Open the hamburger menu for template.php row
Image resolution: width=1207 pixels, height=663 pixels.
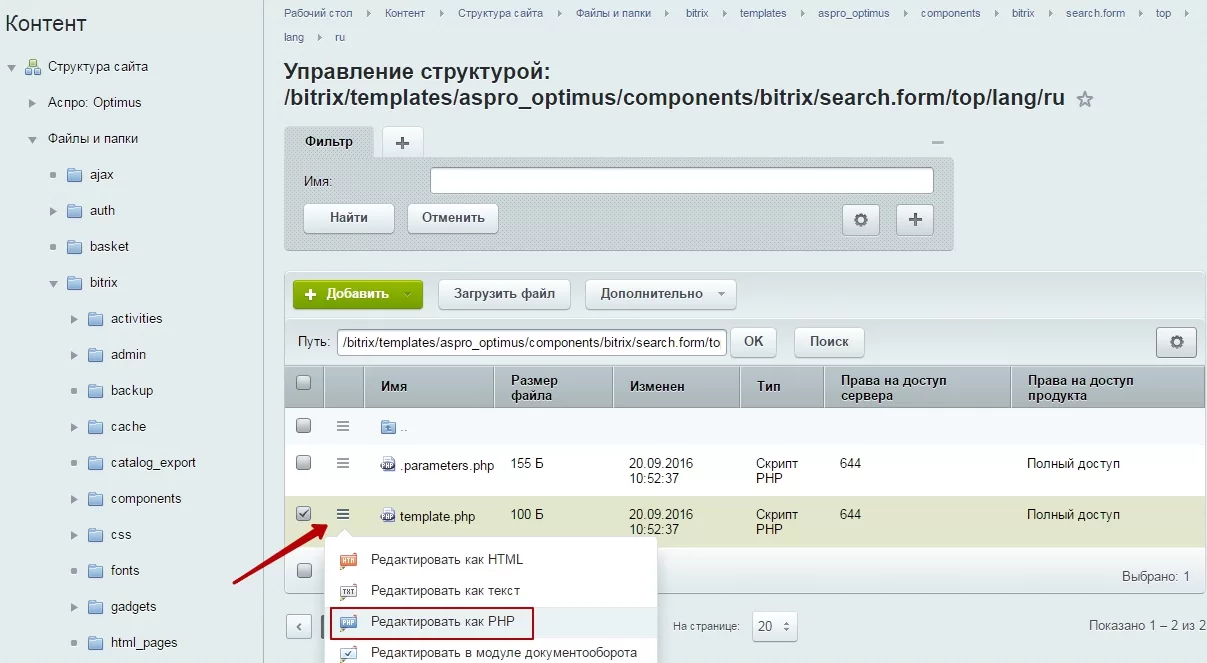pos(343,514)
